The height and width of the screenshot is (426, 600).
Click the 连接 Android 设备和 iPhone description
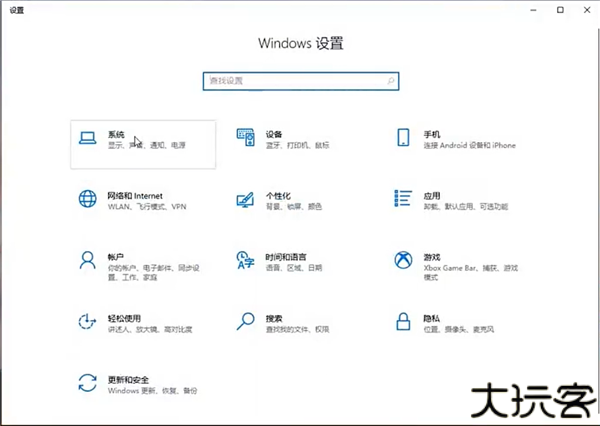point(470,145)
